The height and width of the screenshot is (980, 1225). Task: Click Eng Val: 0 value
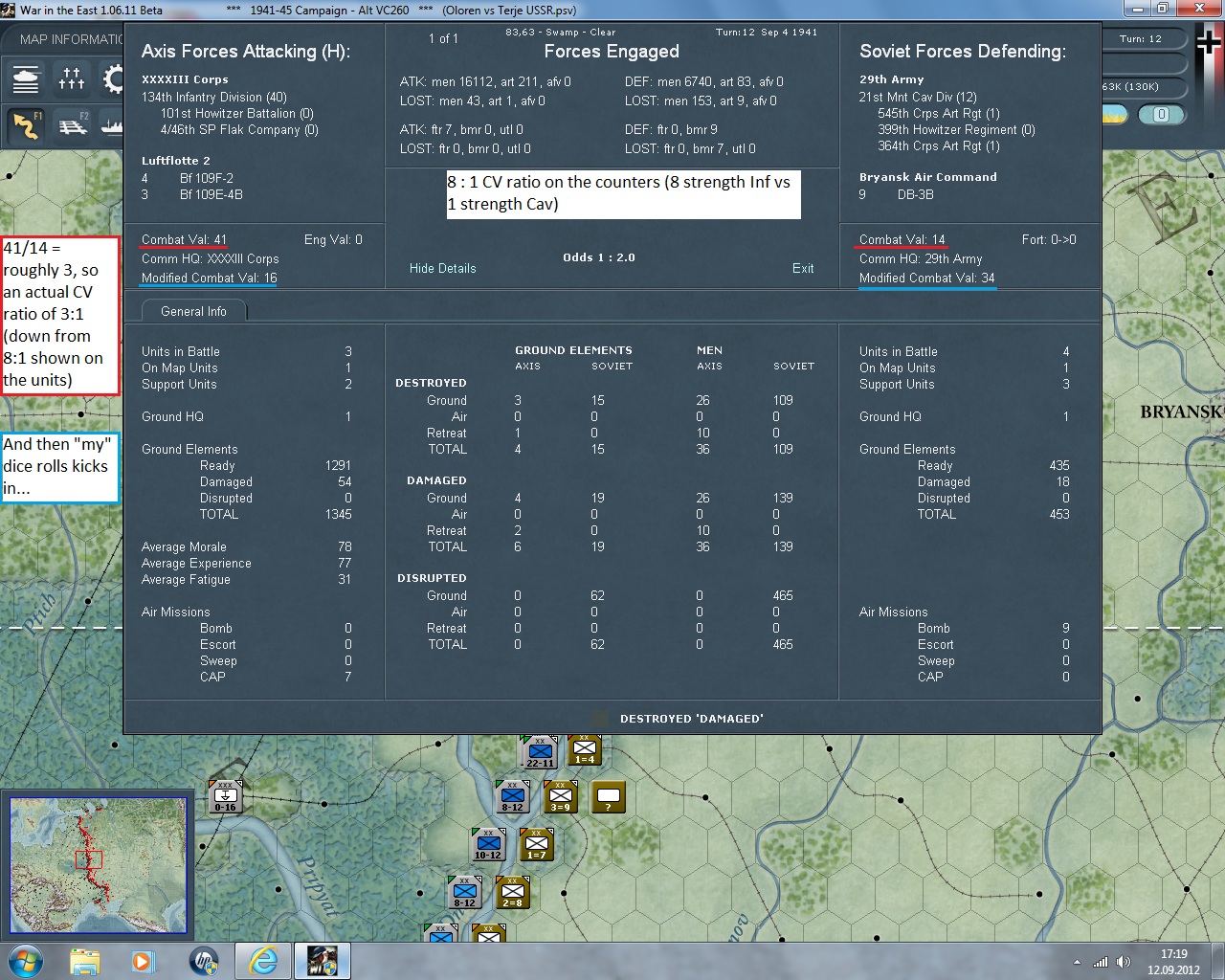click(333, 240)
